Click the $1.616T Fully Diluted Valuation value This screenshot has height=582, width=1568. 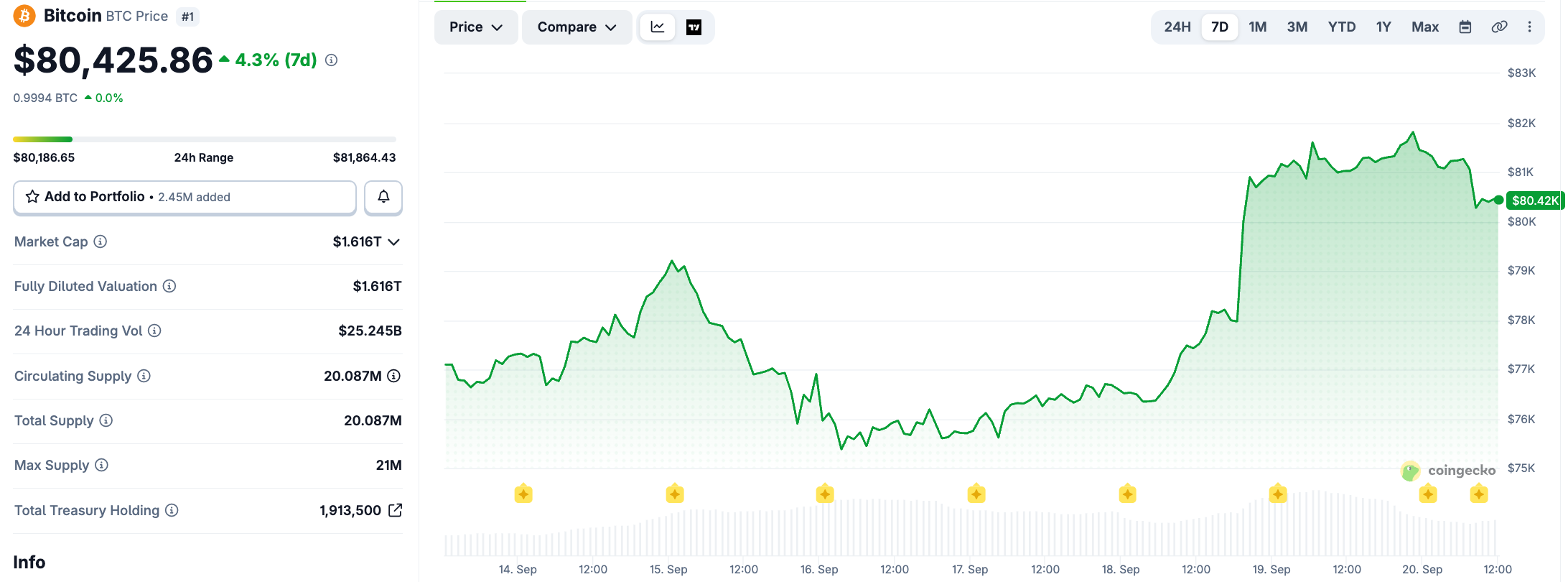(377, 286)
